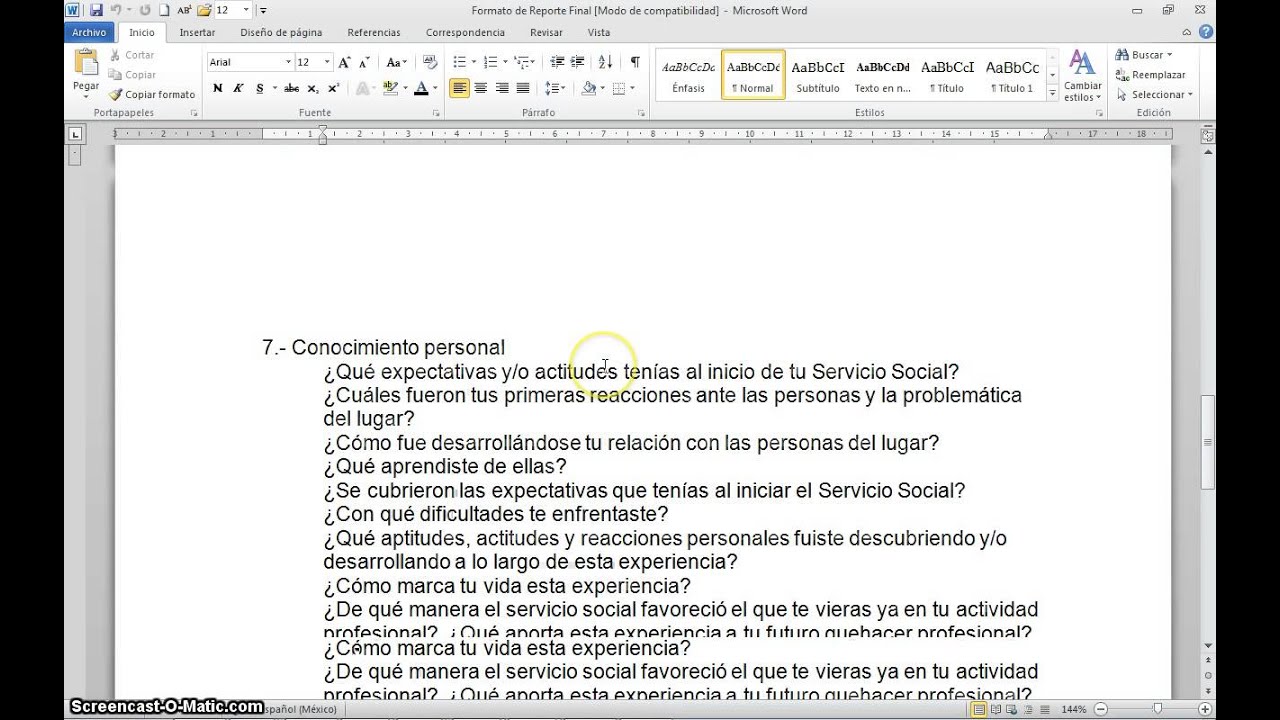1280x720 pixels.
Task: Select the Lectura de pantalla completa view icon
Action: pyautogui.click(x=994, y=709)
